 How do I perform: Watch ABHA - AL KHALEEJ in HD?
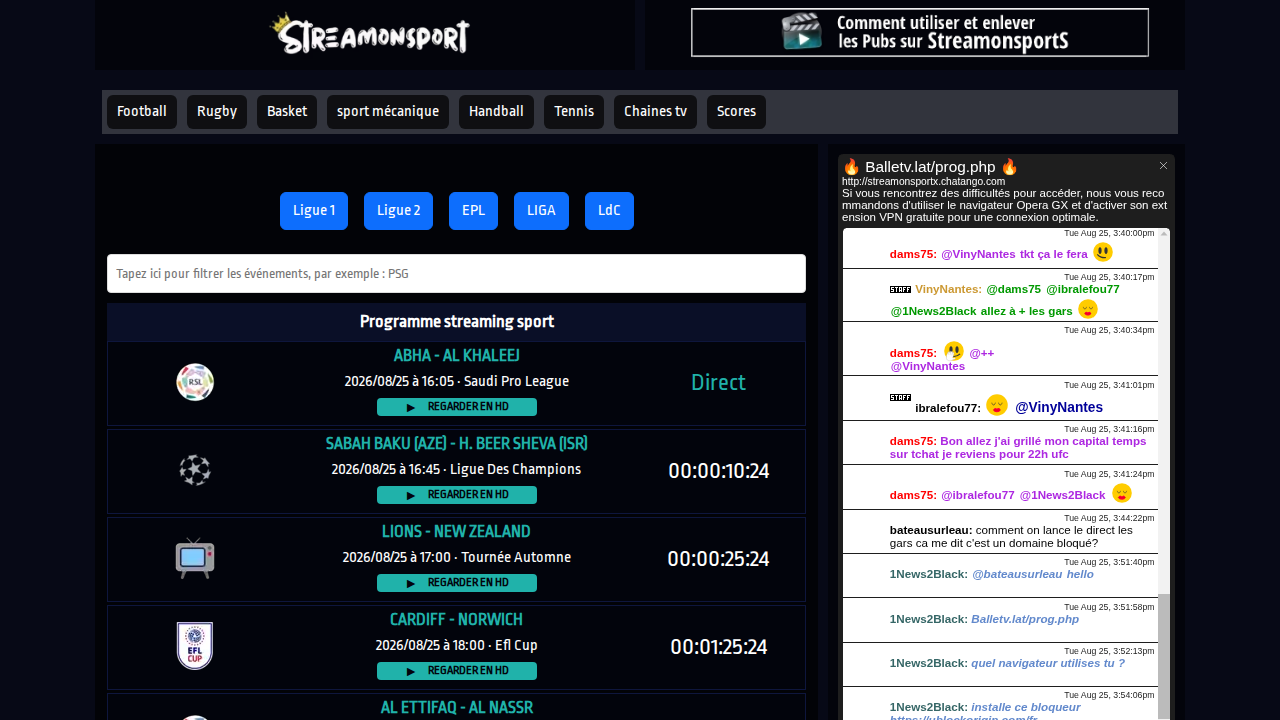coord(457,407)
